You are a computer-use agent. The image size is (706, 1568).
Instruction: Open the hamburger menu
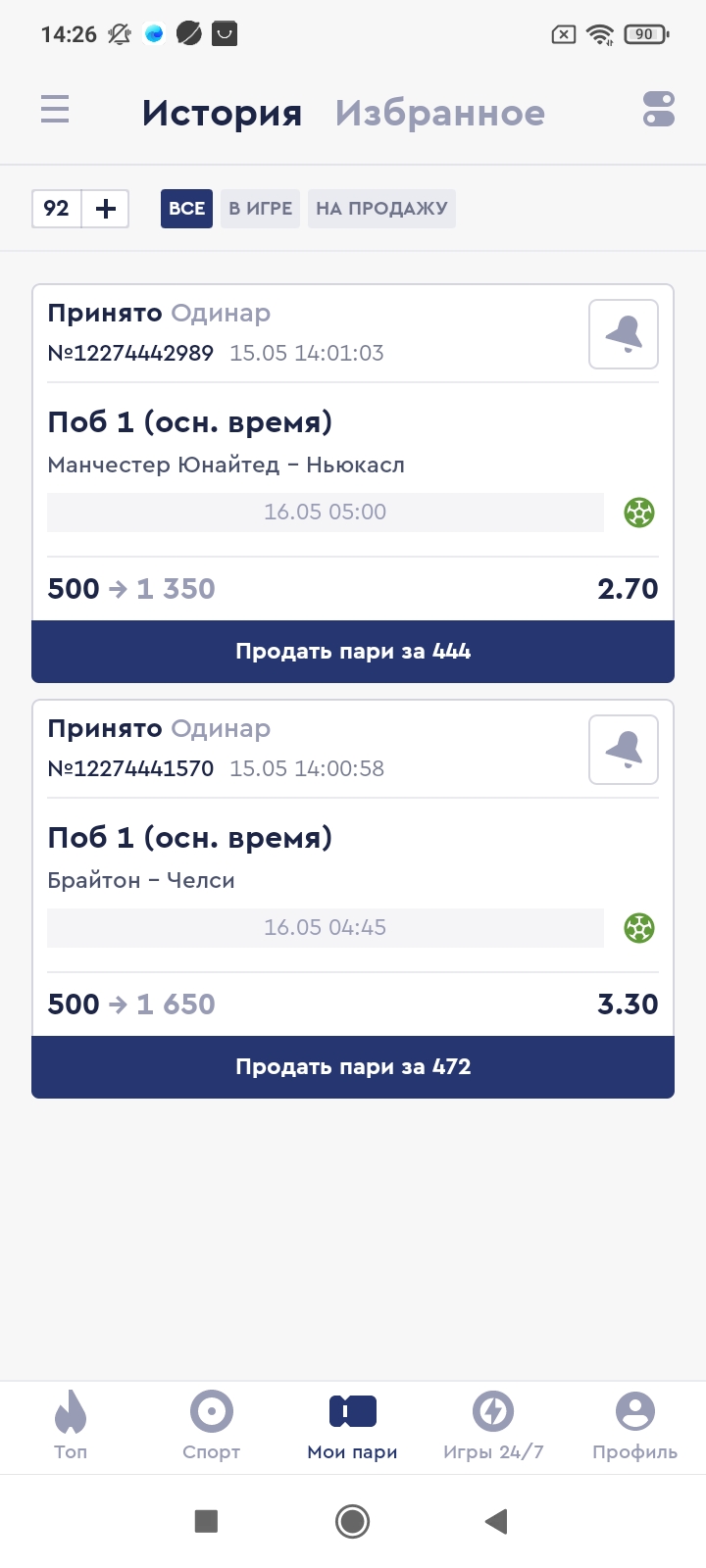click(x=55, y=109)
